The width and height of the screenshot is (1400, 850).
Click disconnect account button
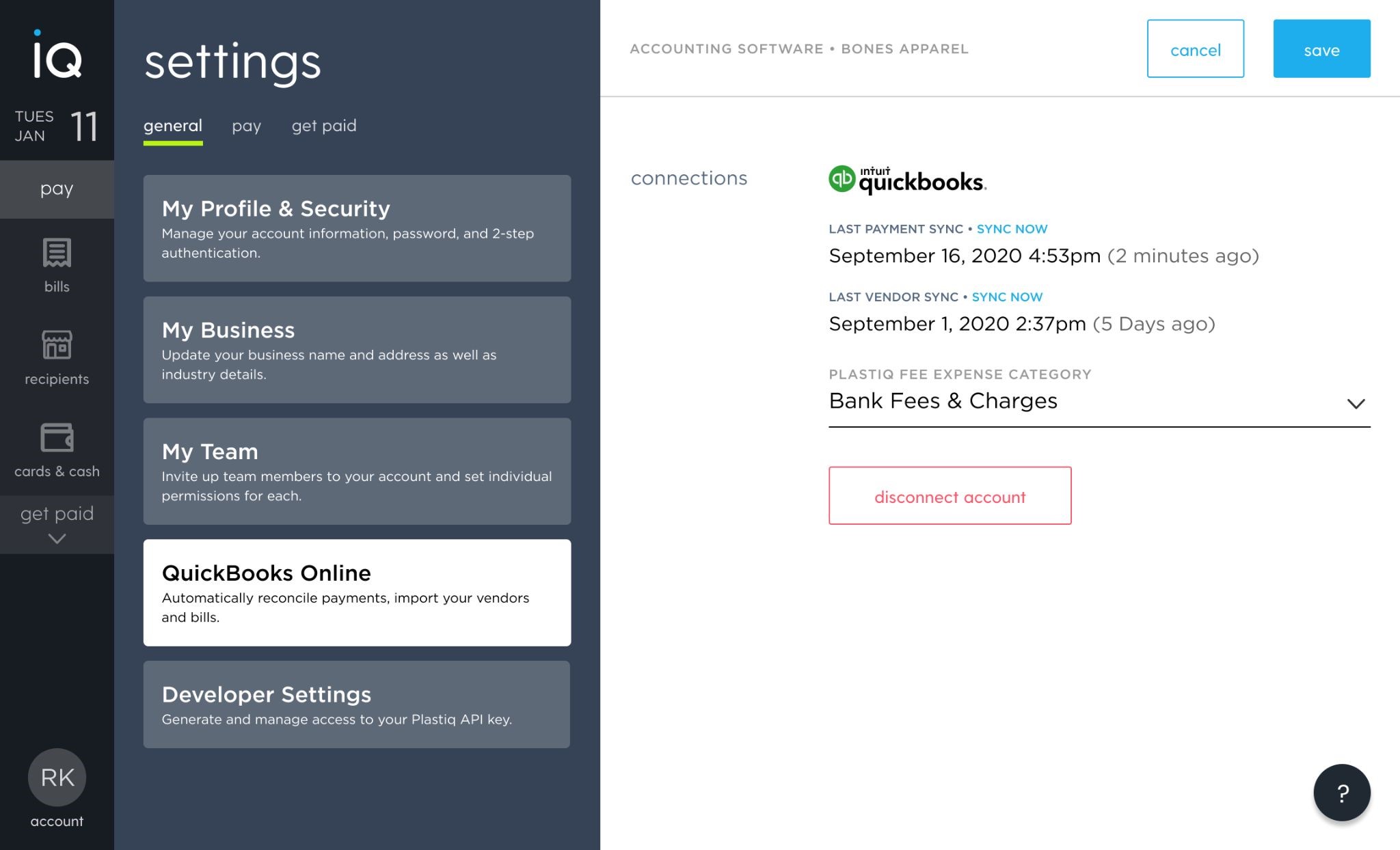[x=950, y=496]
